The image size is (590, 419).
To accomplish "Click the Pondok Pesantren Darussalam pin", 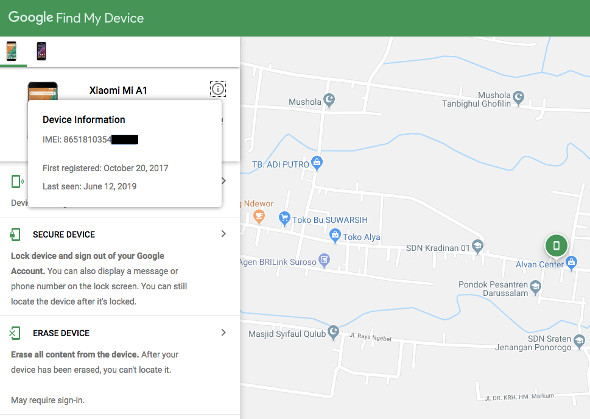I will point(535,288).
